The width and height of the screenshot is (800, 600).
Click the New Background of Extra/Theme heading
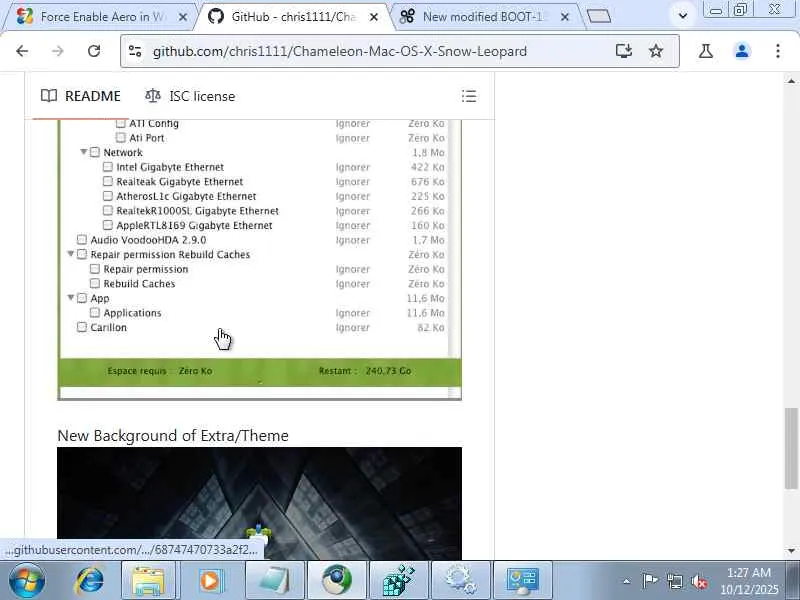173,435
